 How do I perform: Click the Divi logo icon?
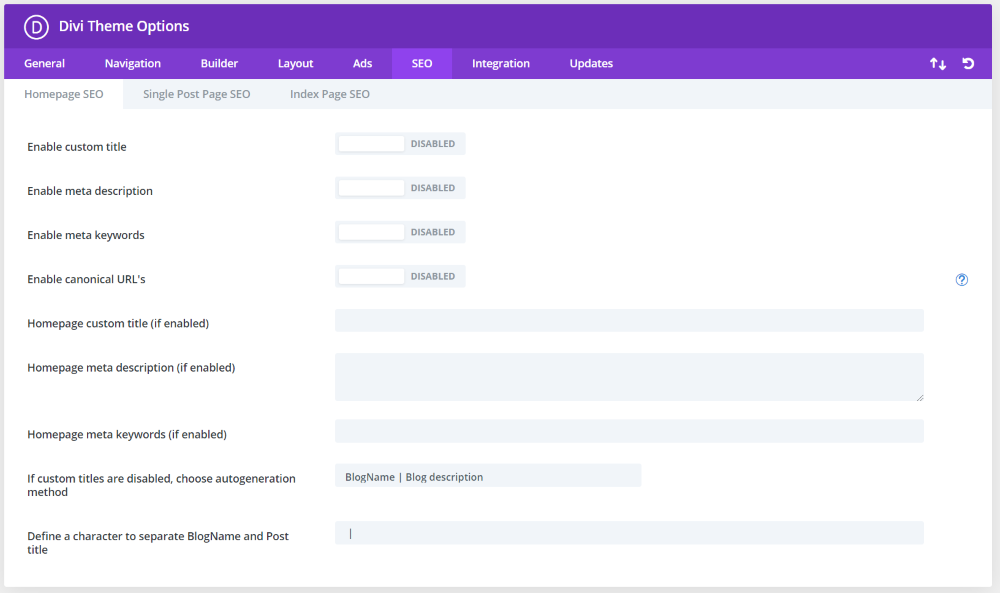(x=36, y=27)
